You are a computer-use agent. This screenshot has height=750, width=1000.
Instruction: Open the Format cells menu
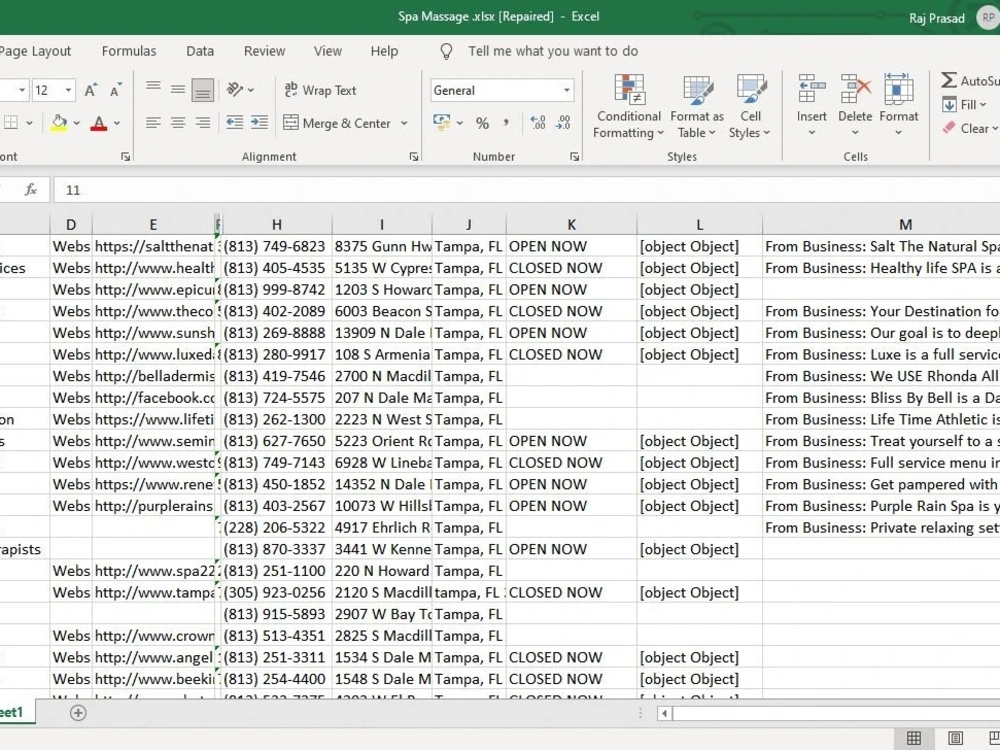click(899, 106)
